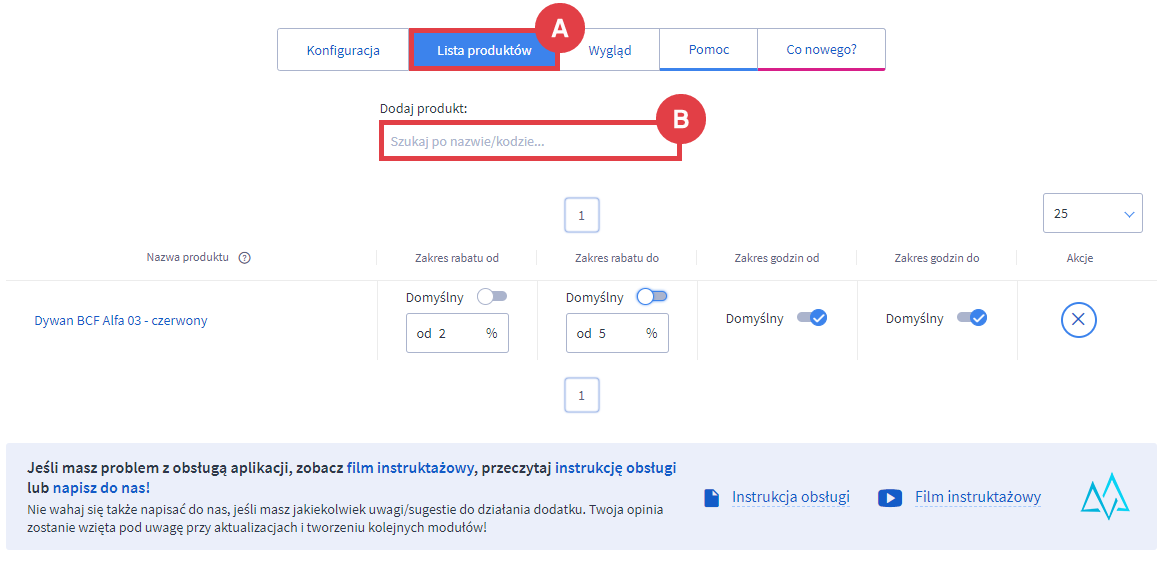Screen dimensions: 1164x566
Task: Open the 25 per-page dropdown
Action: (1092, 213)
